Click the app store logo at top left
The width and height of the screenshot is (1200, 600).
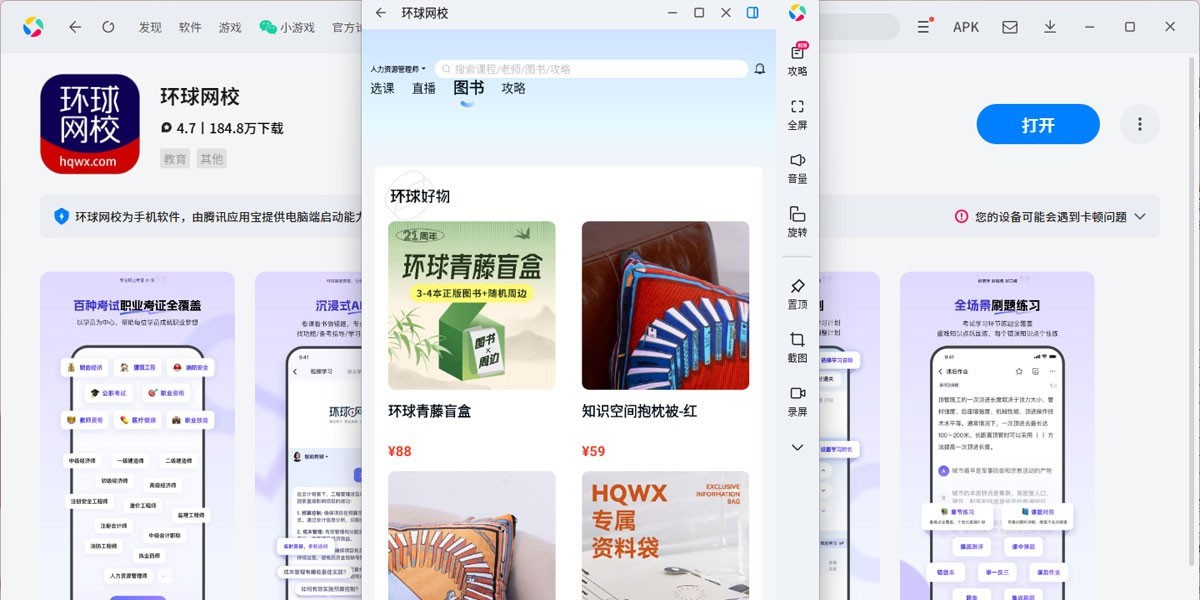point(33,27)
